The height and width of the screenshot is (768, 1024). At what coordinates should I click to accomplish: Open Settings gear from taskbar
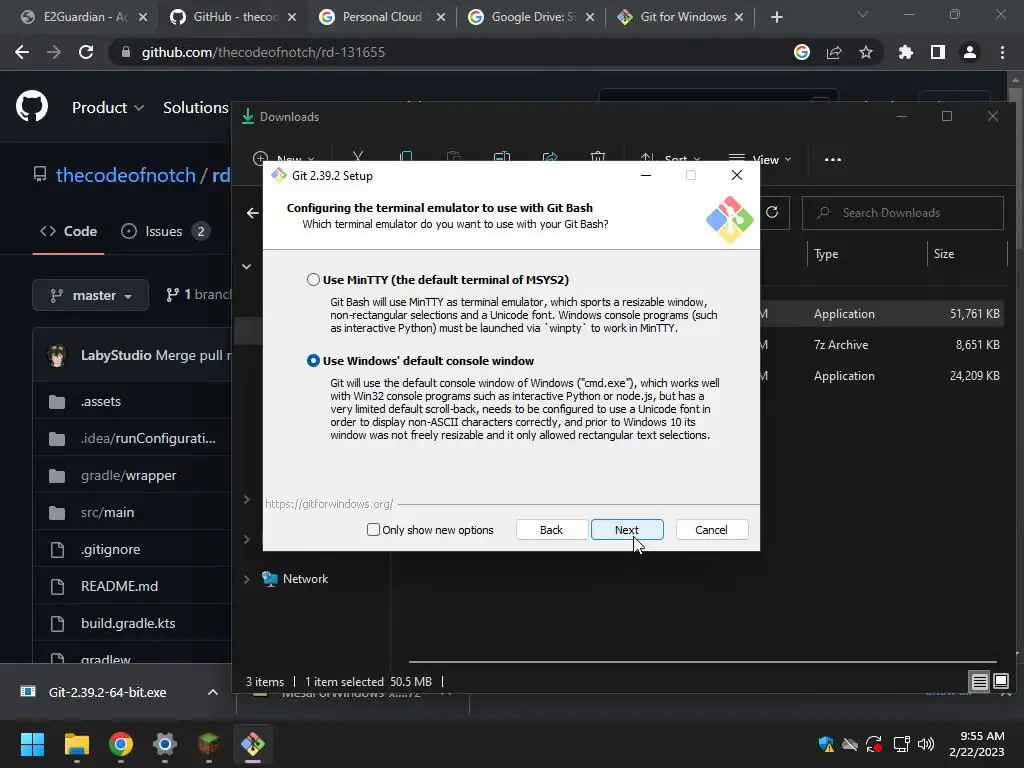click(165, 744)
